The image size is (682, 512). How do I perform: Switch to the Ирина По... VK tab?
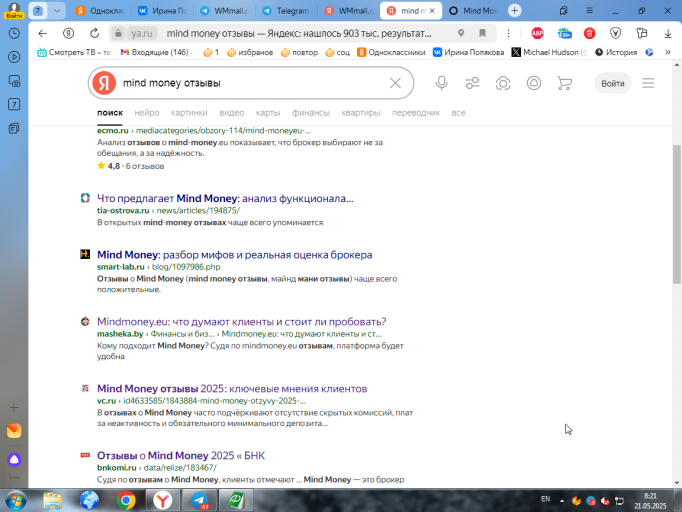coord(163,11)
